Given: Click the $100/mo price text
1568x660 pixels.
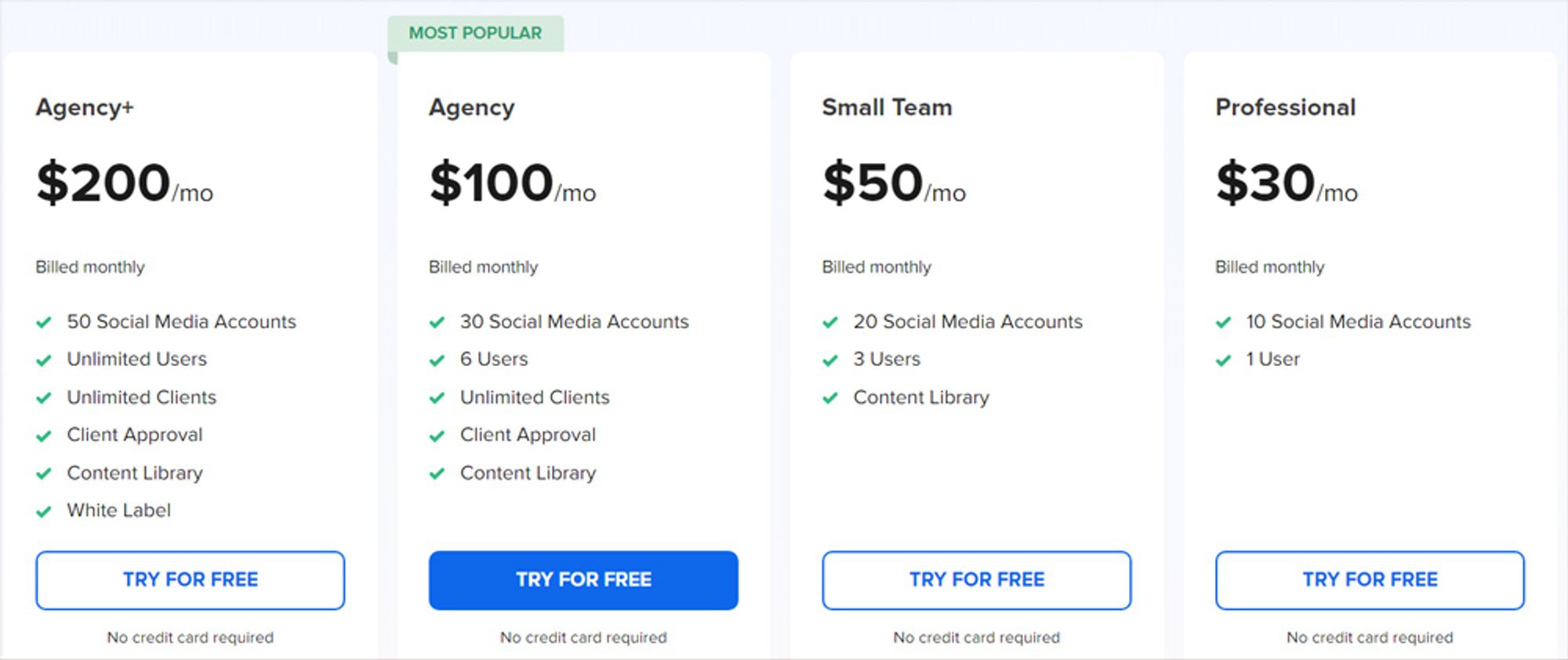Looking at the screenshot, I should [513, 183].
